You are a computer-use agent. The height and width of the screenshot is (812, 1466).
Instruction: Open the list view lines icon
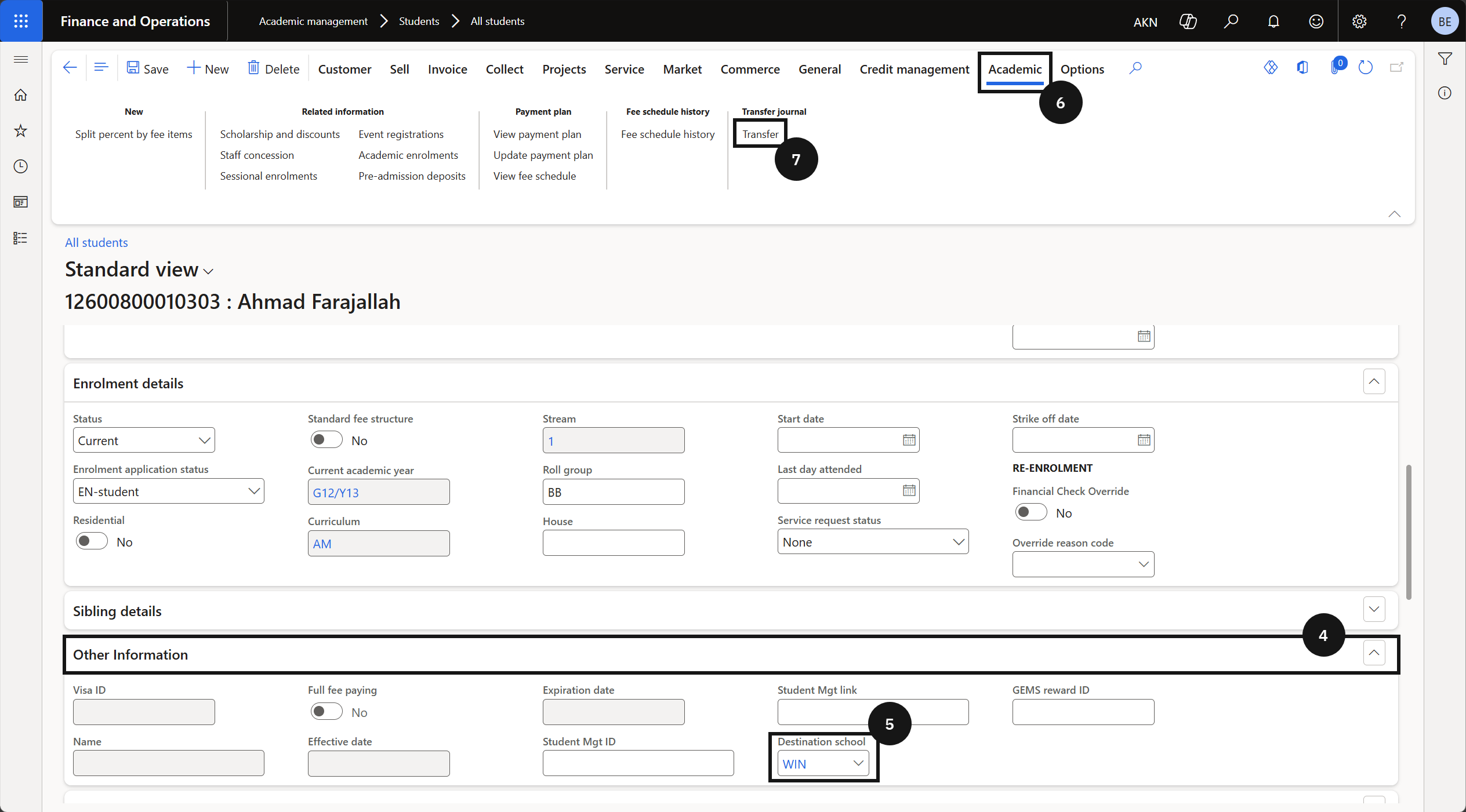pyautogui.click(x=101, y=68)
